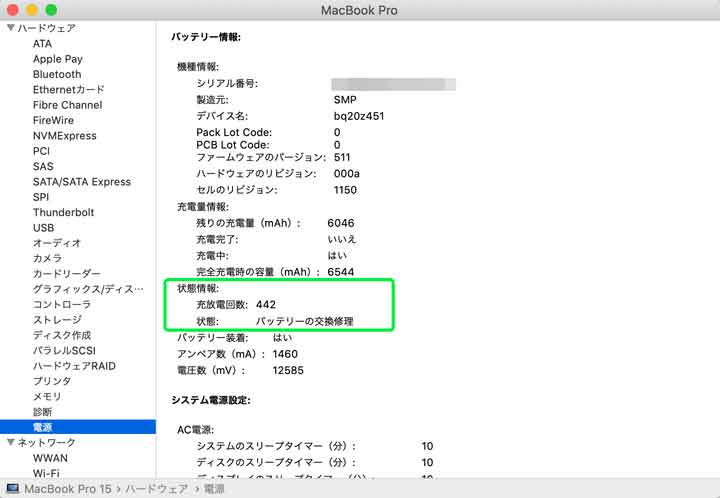Click the Pack Lot Code label
Image resolution: width=720 pixels, height=498 pixels.
coord(234,132)
